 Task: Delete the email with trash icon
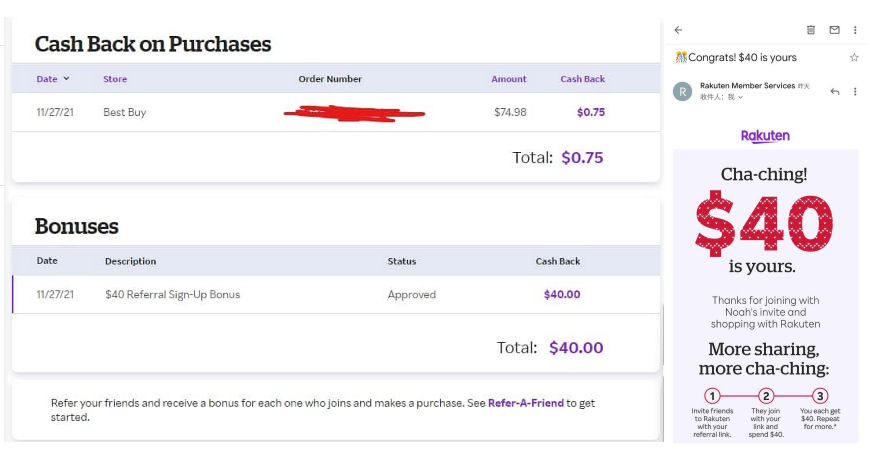811,30
